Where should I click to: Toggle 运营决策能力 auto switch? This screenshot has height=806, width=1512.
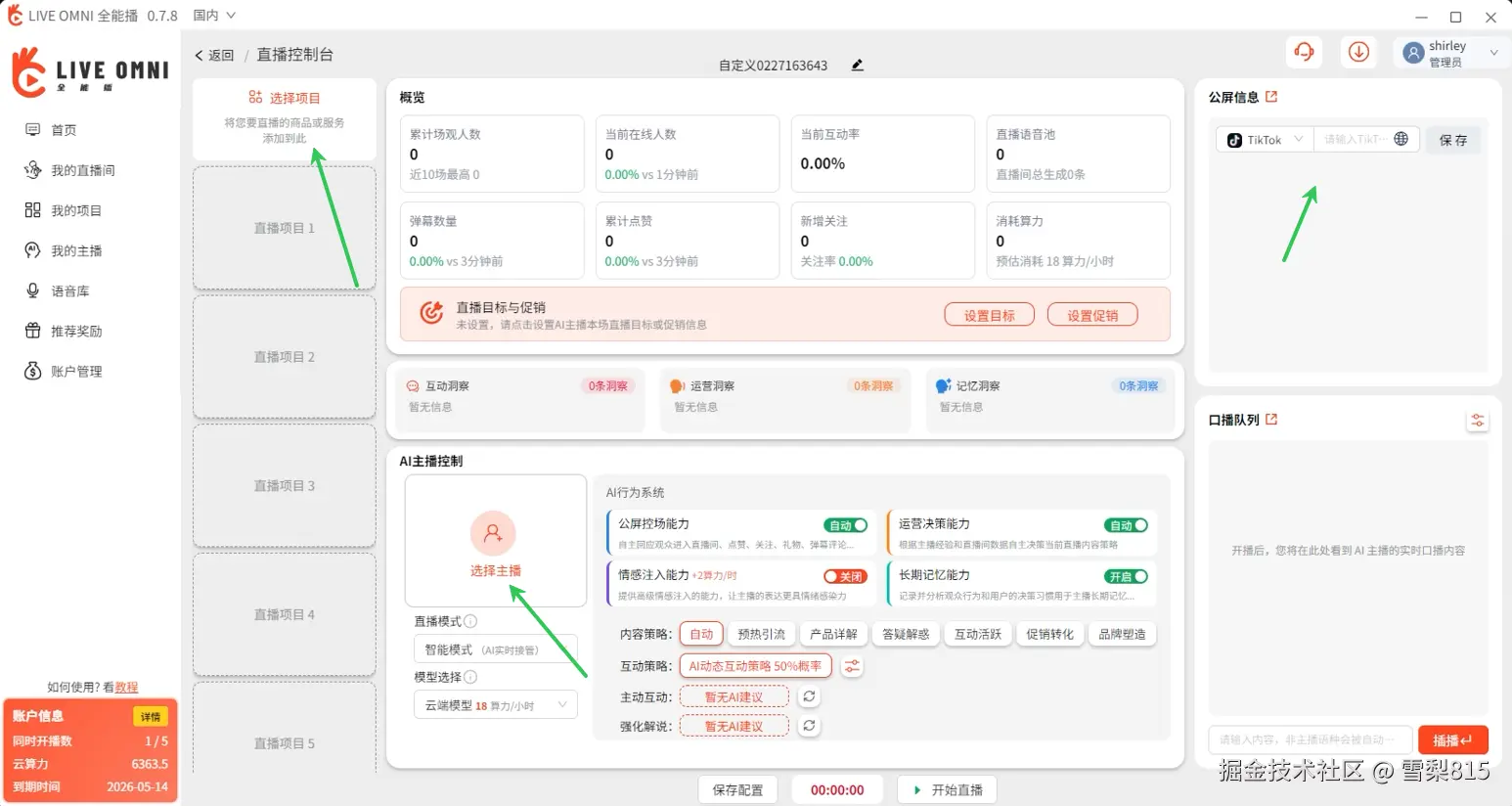click(1126, 525)
